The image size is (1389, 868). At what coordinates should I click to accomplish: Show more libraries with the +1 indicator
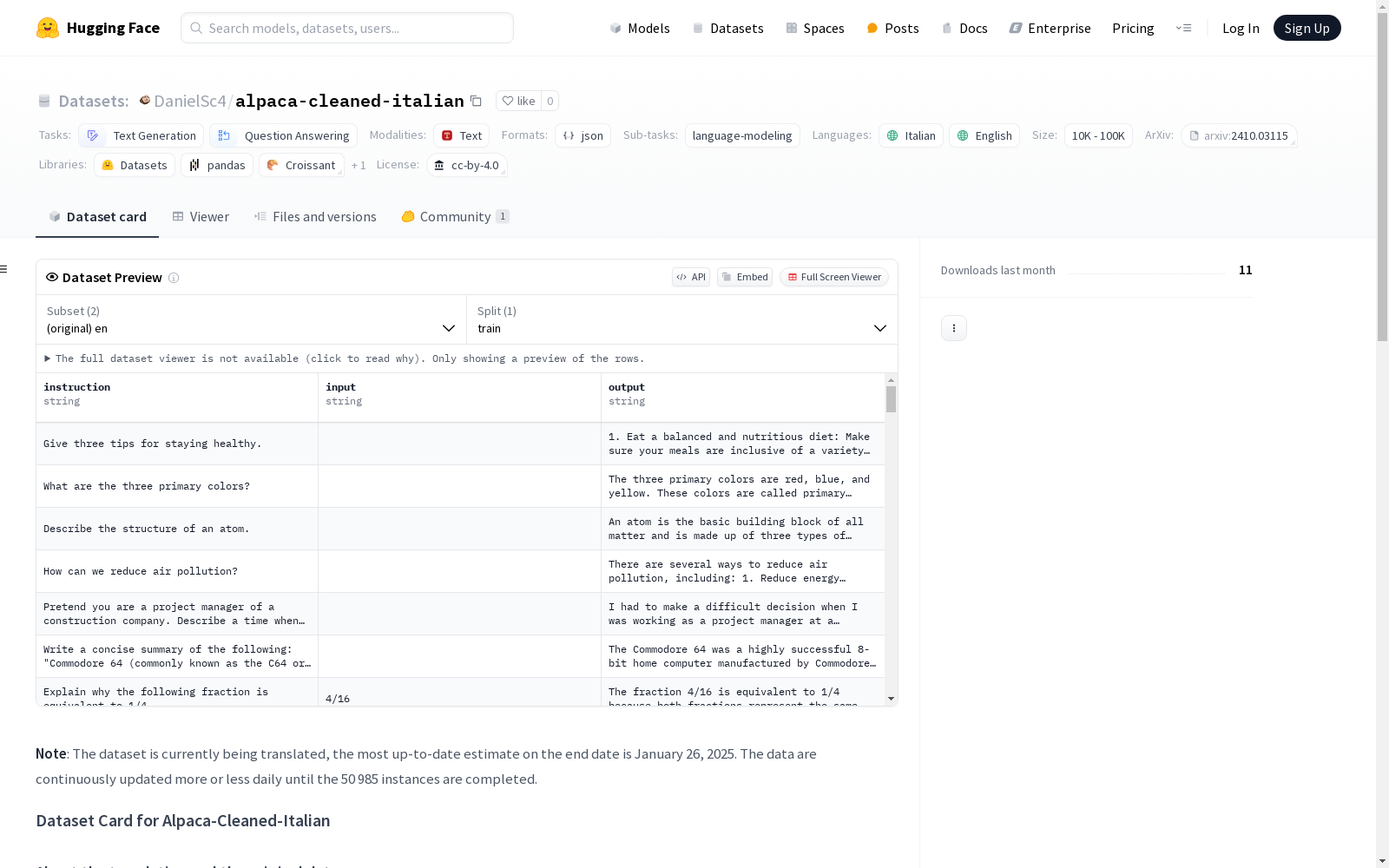pyautogui.click(x=359, y=165)
